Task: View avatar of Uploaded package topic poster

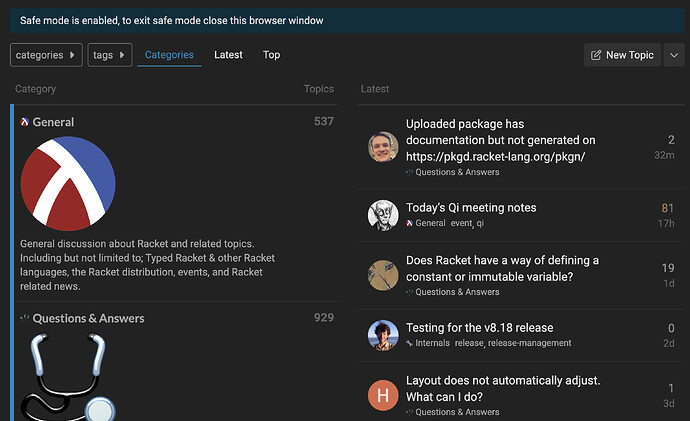Action: click(x=383, y=147)
